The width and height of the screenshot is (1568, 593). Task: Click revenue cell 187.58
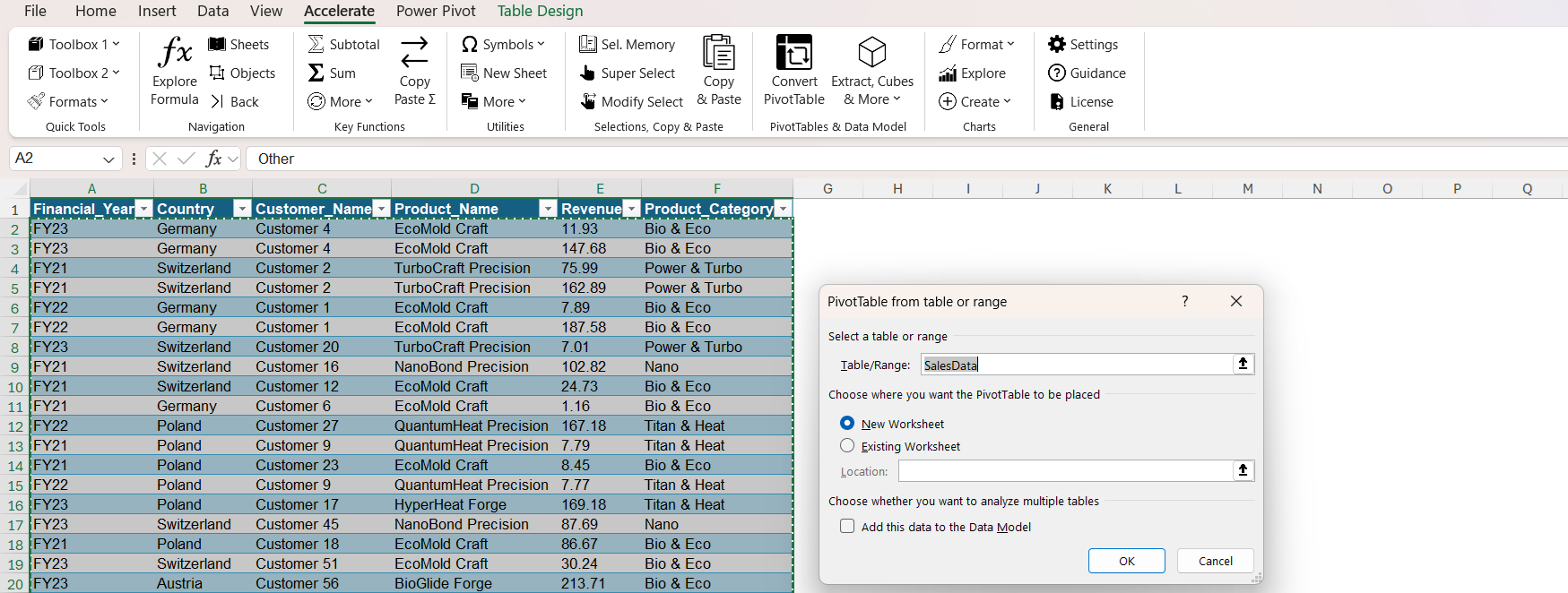pyautogui.click(x=600, y=327)
